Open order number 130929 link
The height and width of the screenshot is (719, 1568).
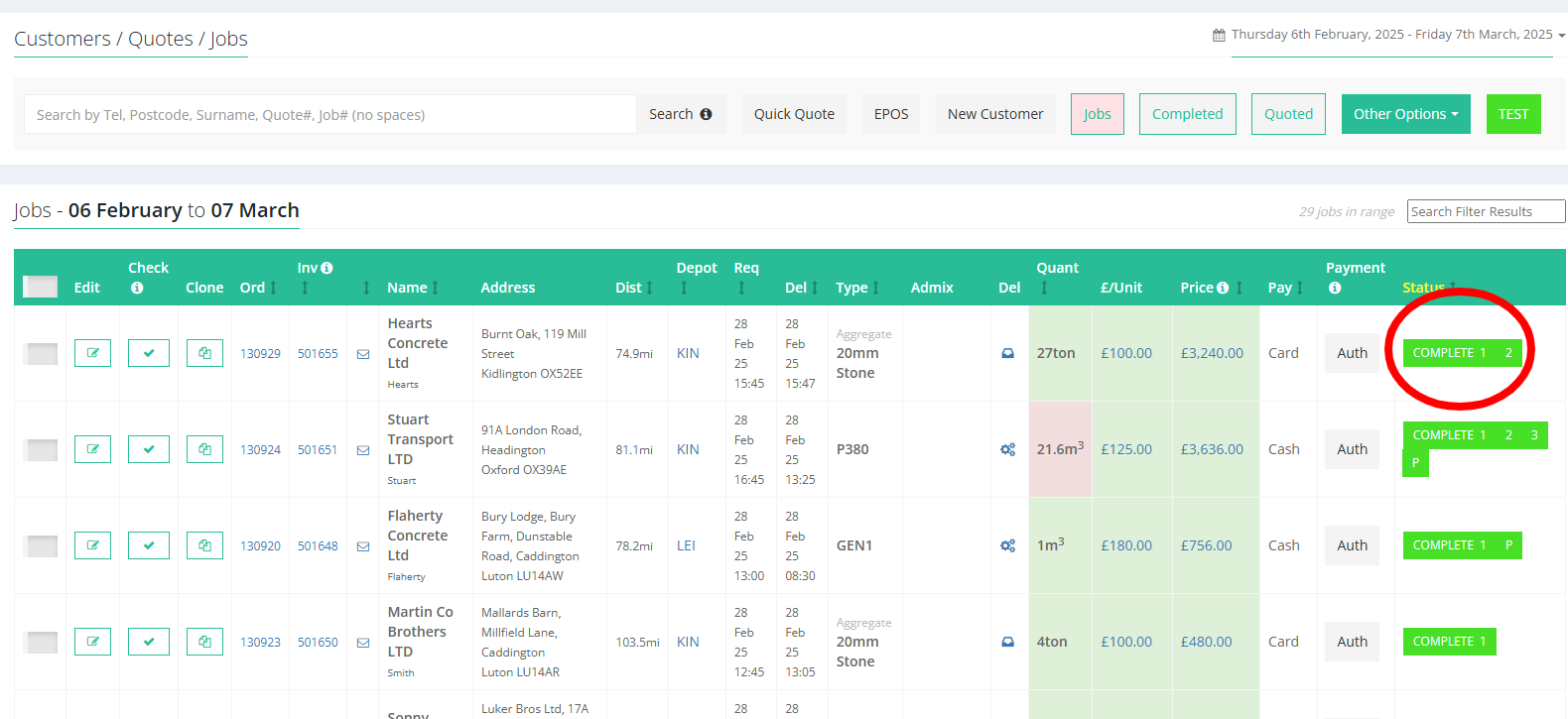tap(260, 354)
